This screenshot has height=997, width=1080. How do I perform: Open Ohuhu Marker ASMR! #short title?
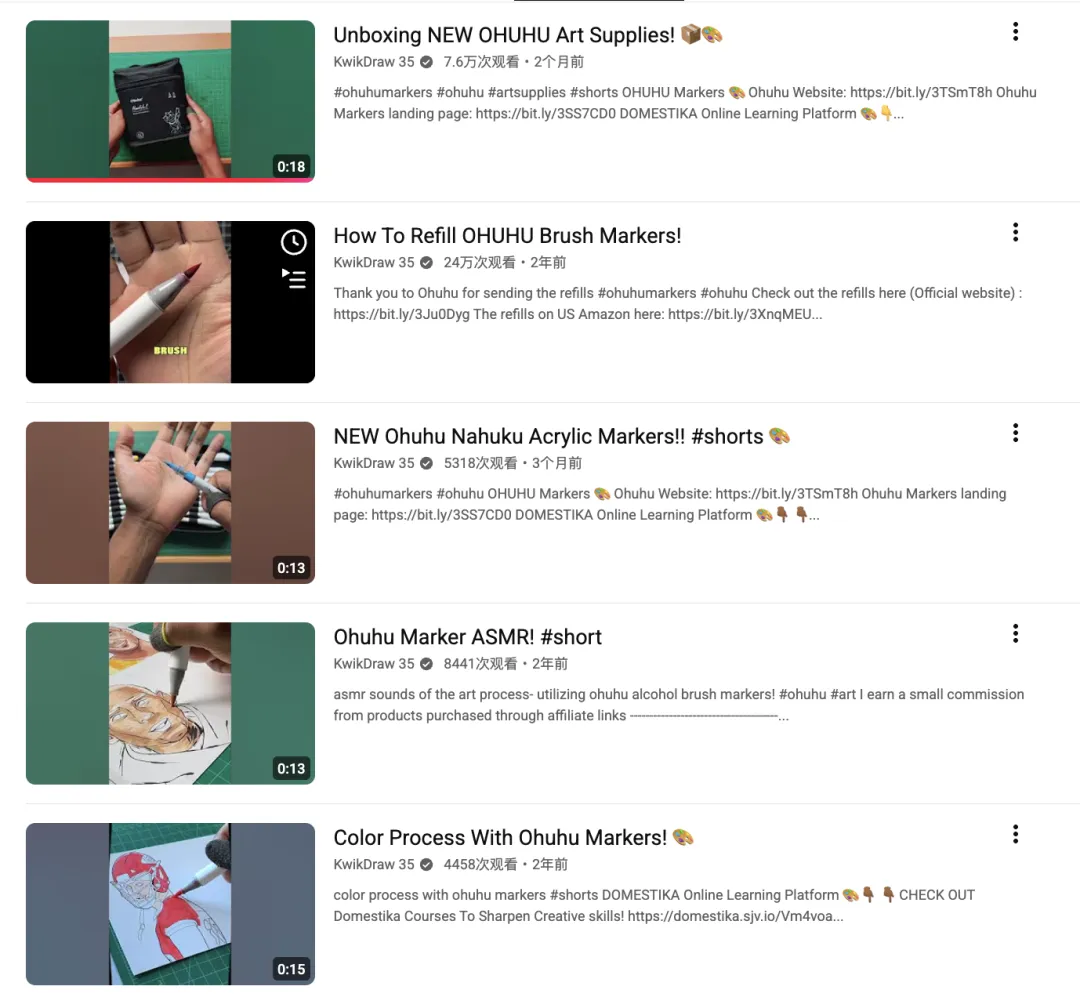tap(468, 637)
